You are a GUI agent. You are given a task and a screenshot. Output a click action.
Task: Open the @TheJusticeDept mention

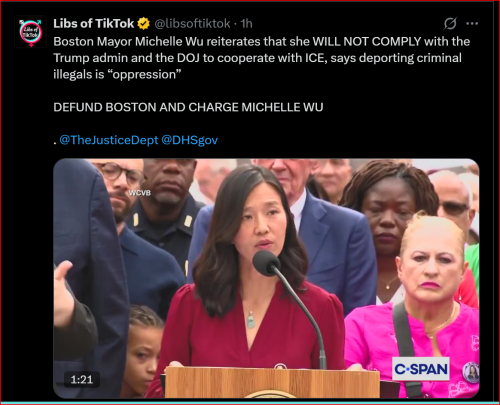click(109, 140)
